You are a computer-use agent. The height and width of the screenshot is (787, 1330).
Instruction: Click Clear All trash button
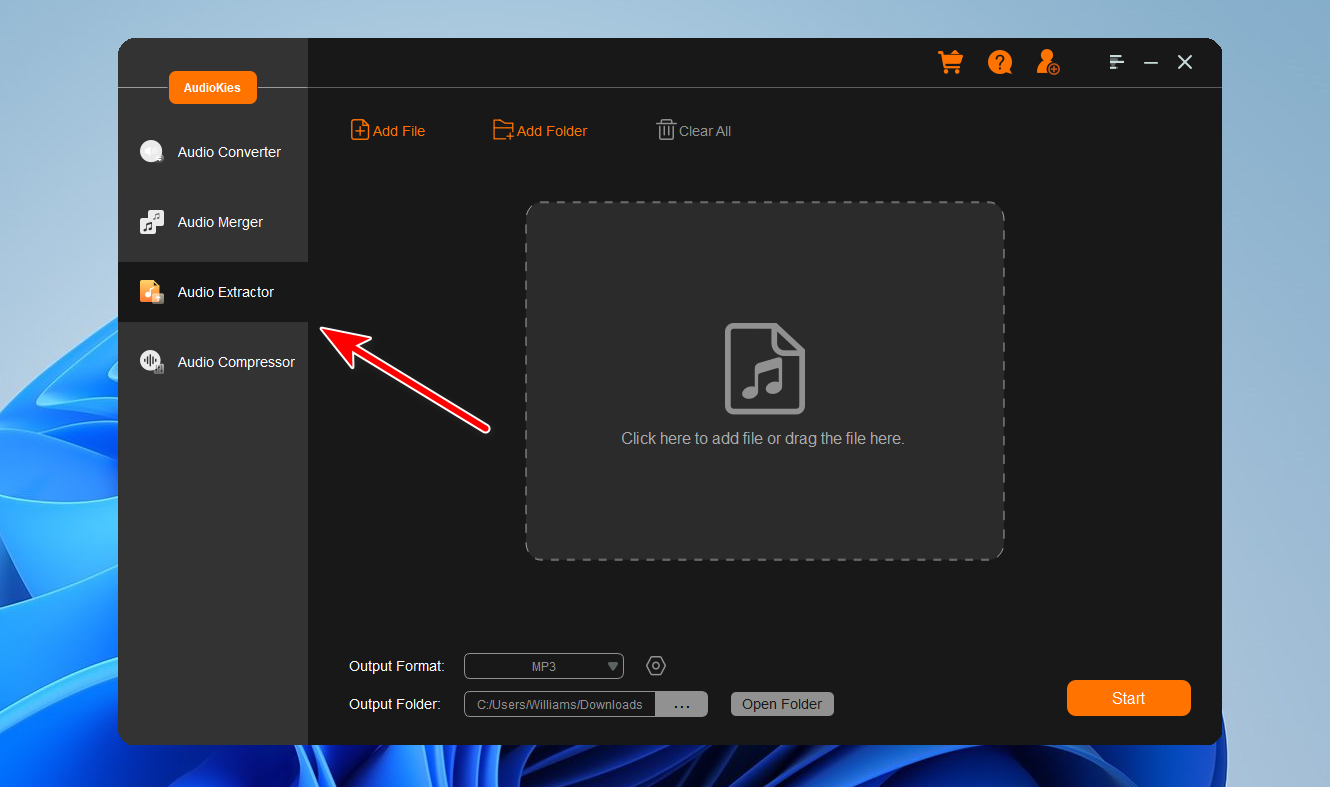693,131
